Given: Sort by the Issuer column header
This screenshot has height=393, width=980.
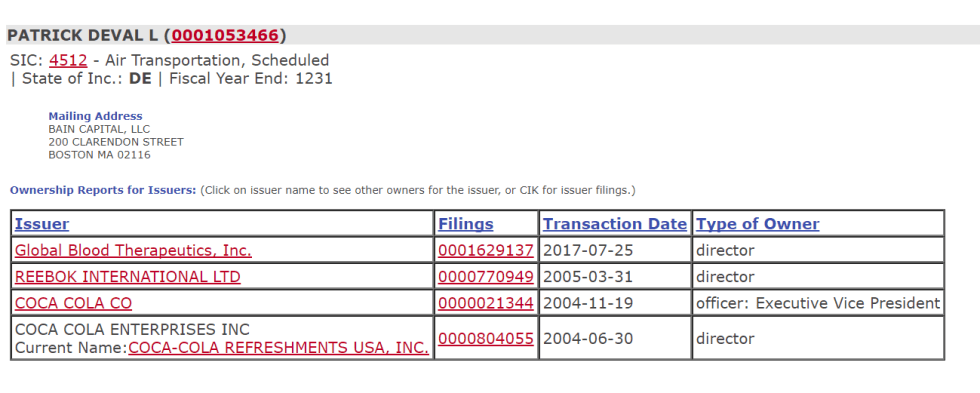Looking at the screenshot, I should point(42,224).
